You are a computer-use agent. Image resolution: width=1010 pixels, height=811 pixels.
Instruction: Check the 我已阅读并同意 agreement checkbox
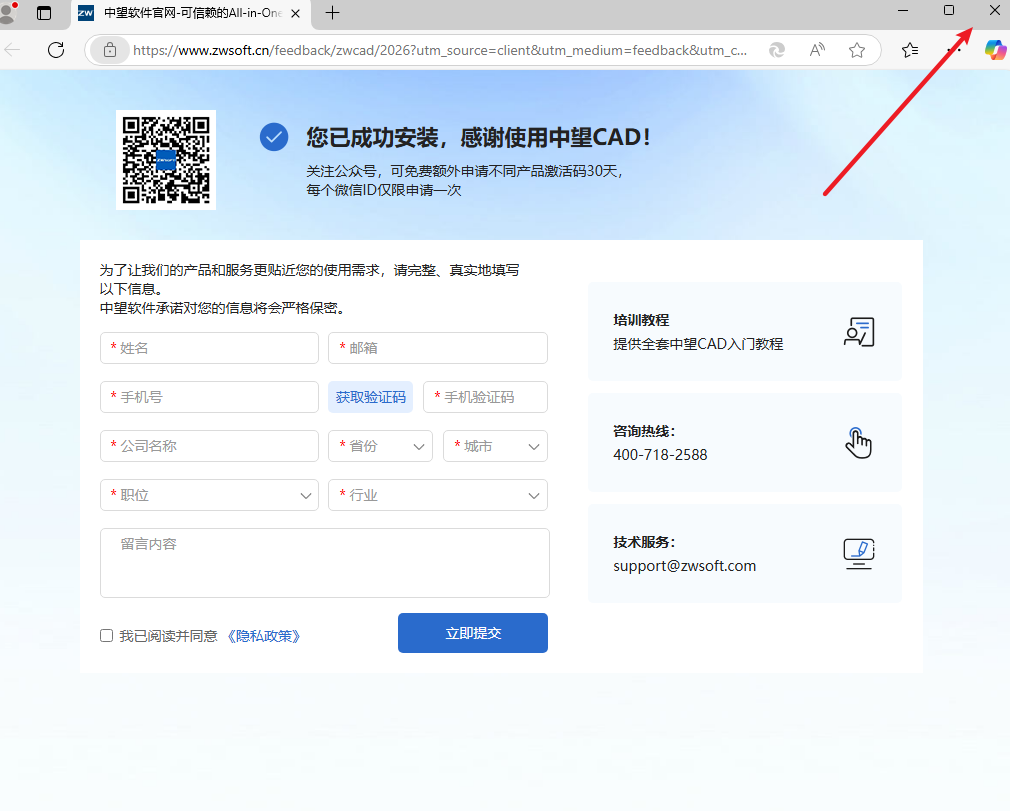106,635
